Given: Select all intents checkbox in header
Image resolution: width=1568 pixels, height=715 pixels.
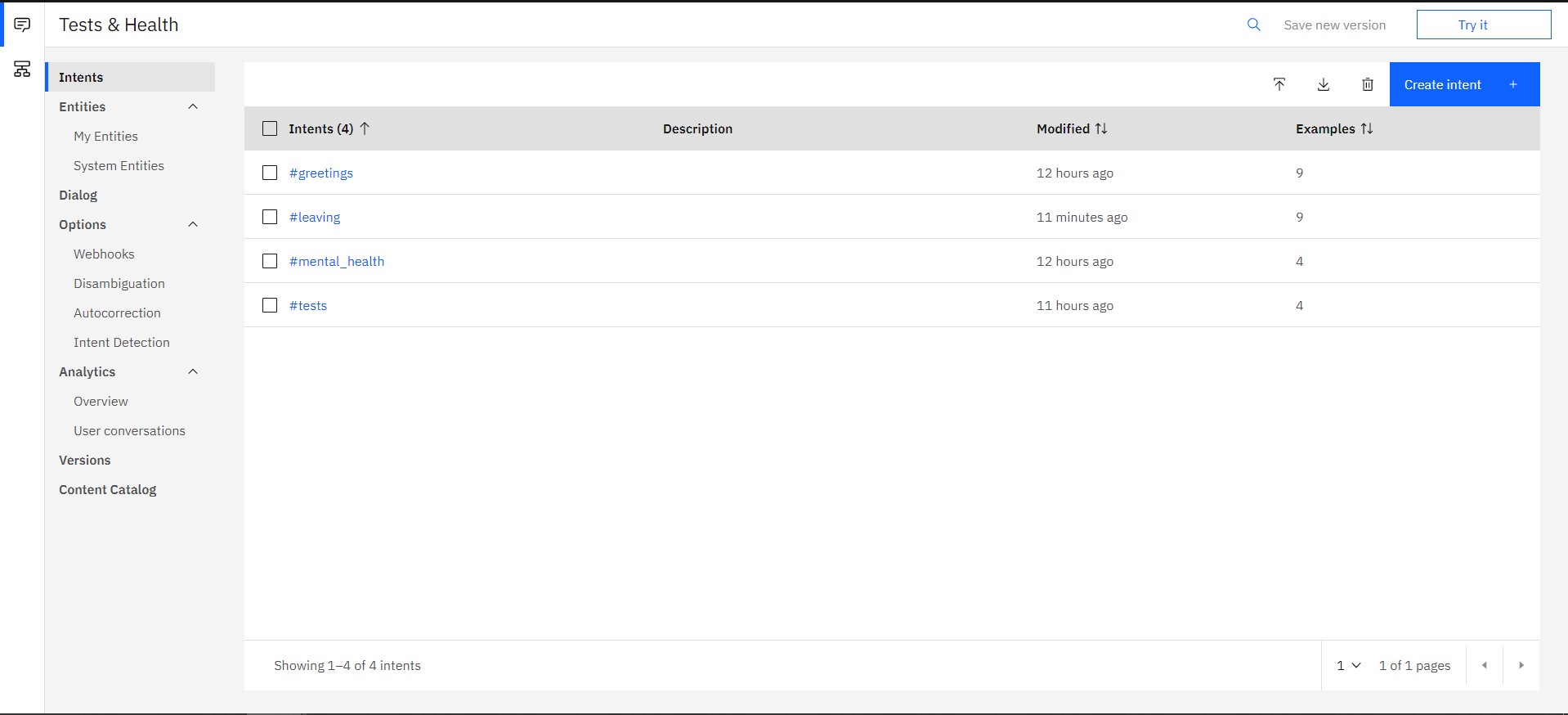Looking at the screenshot, I should tap(270, 128).
